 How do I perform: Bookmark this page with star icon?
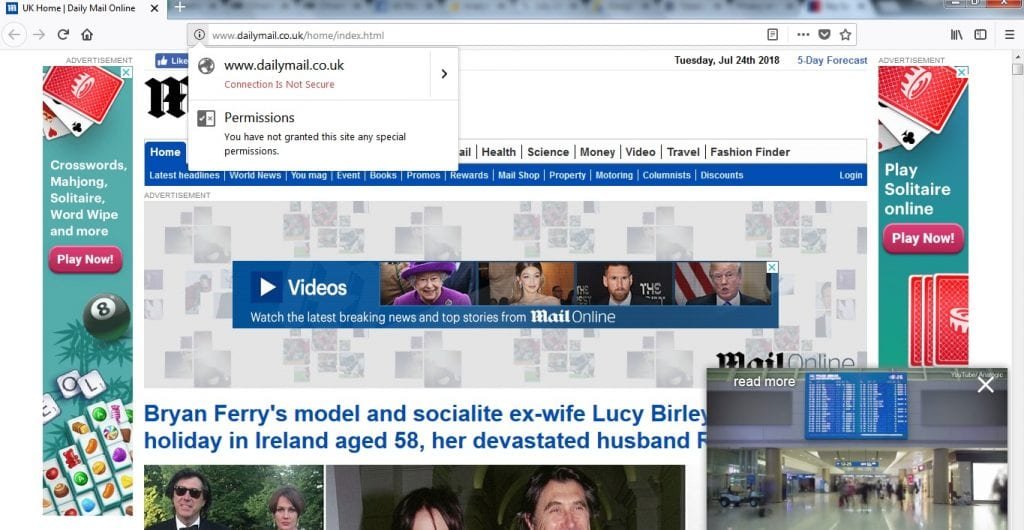pos(845,35)
